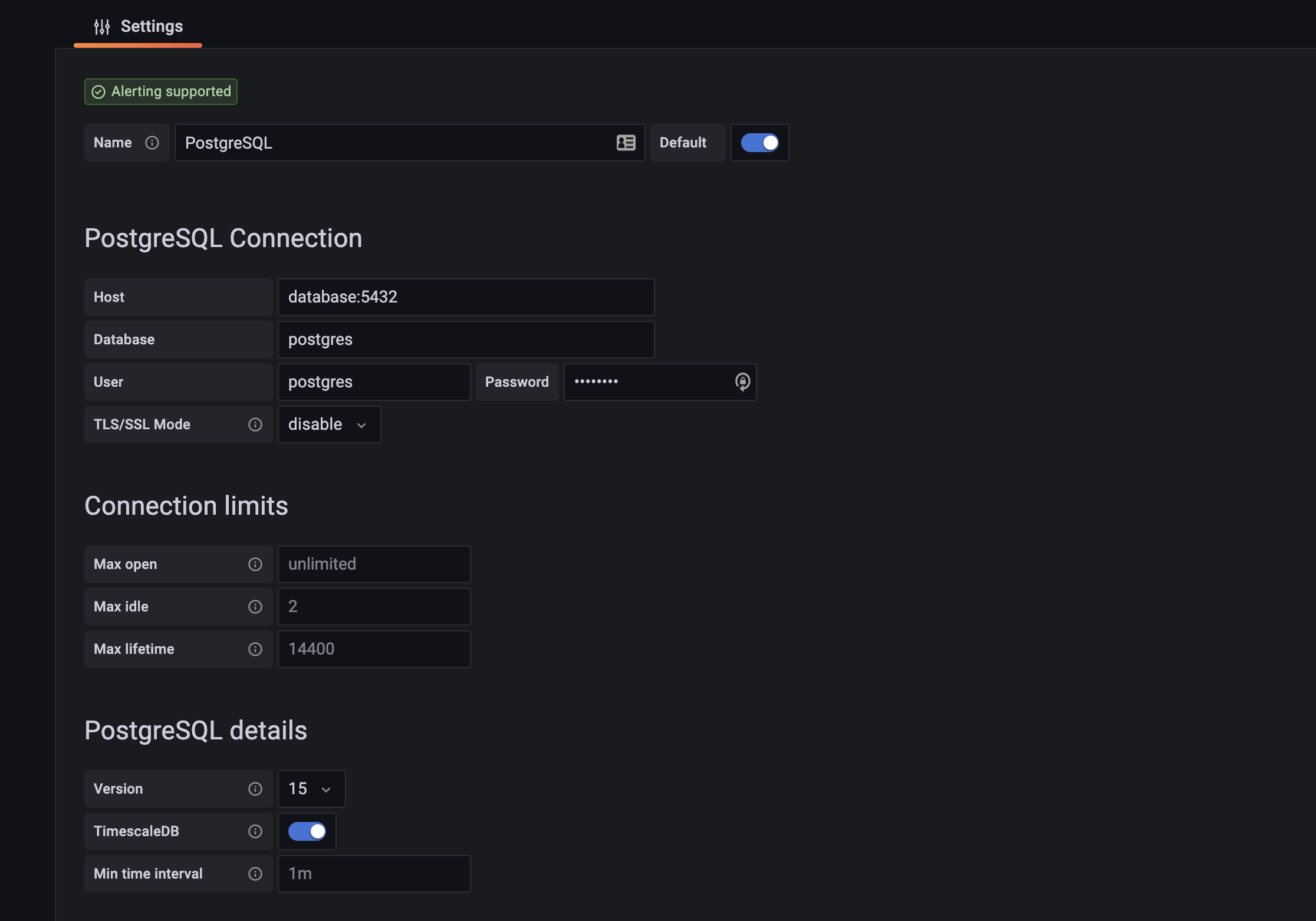The width and height of the screenshot is (1316, 921).
Task: Toggle off the Default data source switch
Action: coord(759,143)
